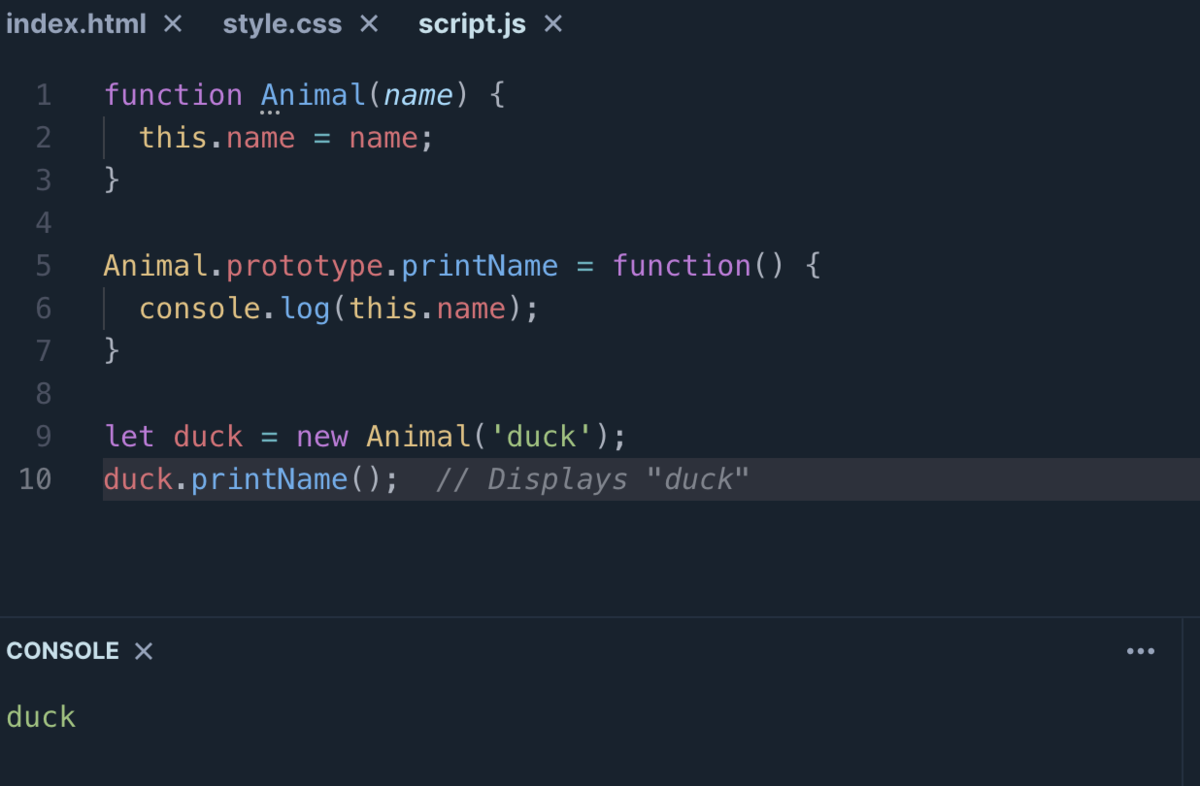The width and height of the screenshot is (1200, 786).
Task: Click the CONSOLE panel label
Action: 62,650
